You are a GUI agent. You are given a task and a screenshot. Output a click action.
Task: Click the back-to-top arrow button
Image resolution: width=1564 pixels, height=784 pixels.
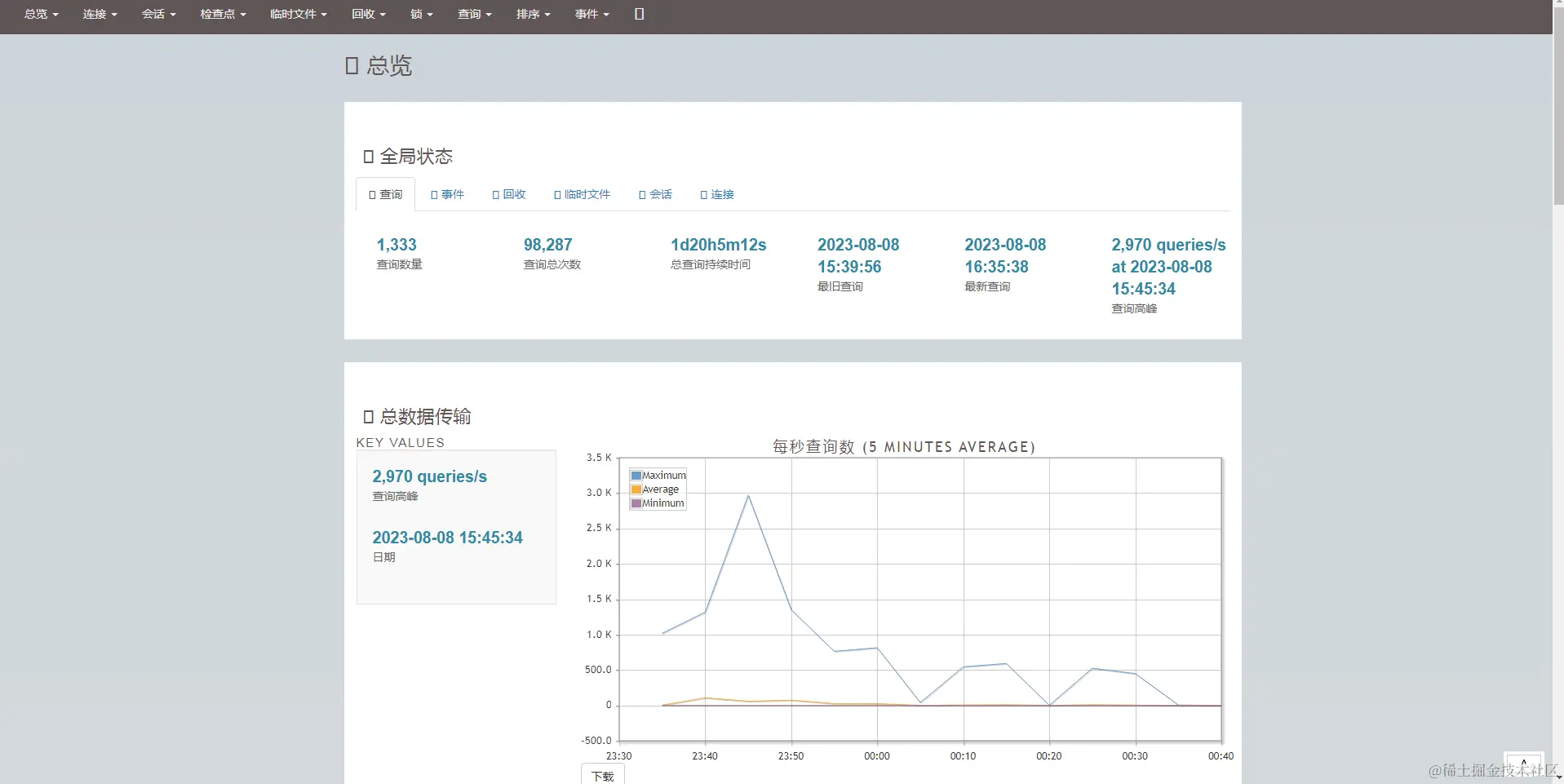pos(1523,765)
